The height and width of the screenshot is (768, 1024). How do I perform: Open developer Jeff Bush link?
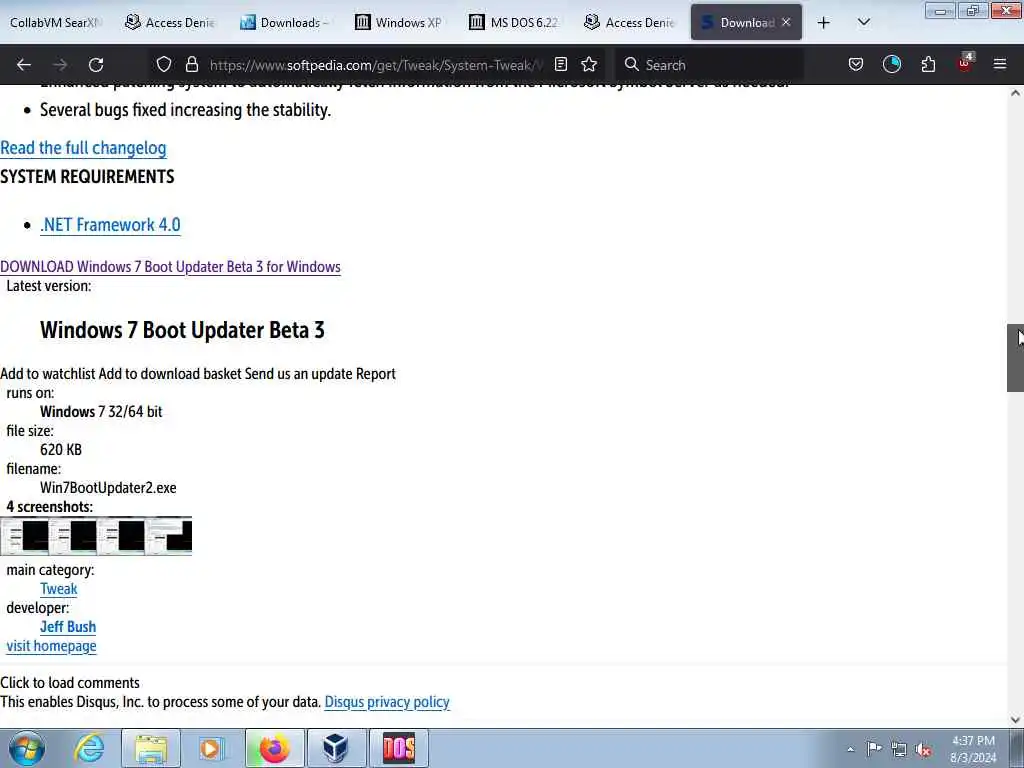pyautogui.click(x=68, y=627)
